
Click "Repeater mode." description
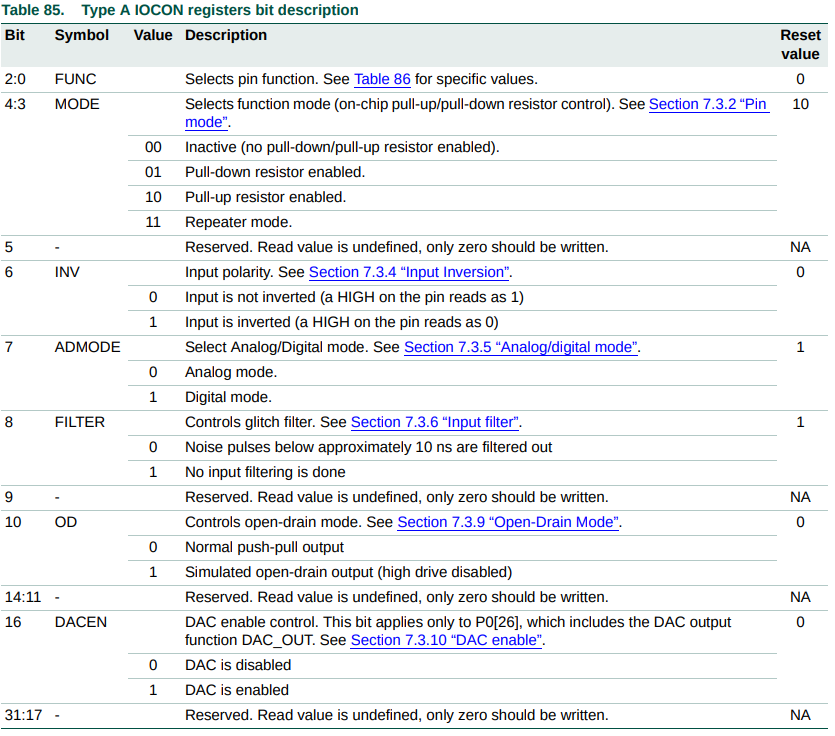[x=239, y=223]
